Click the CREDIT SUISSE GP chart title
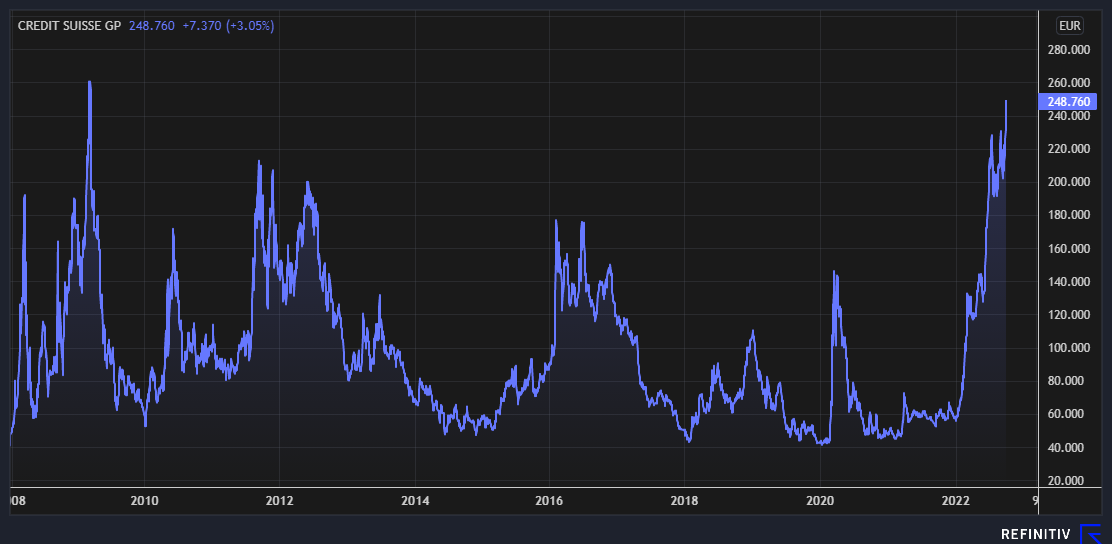This screenshot has width=1112, height=544. point(70,26)
